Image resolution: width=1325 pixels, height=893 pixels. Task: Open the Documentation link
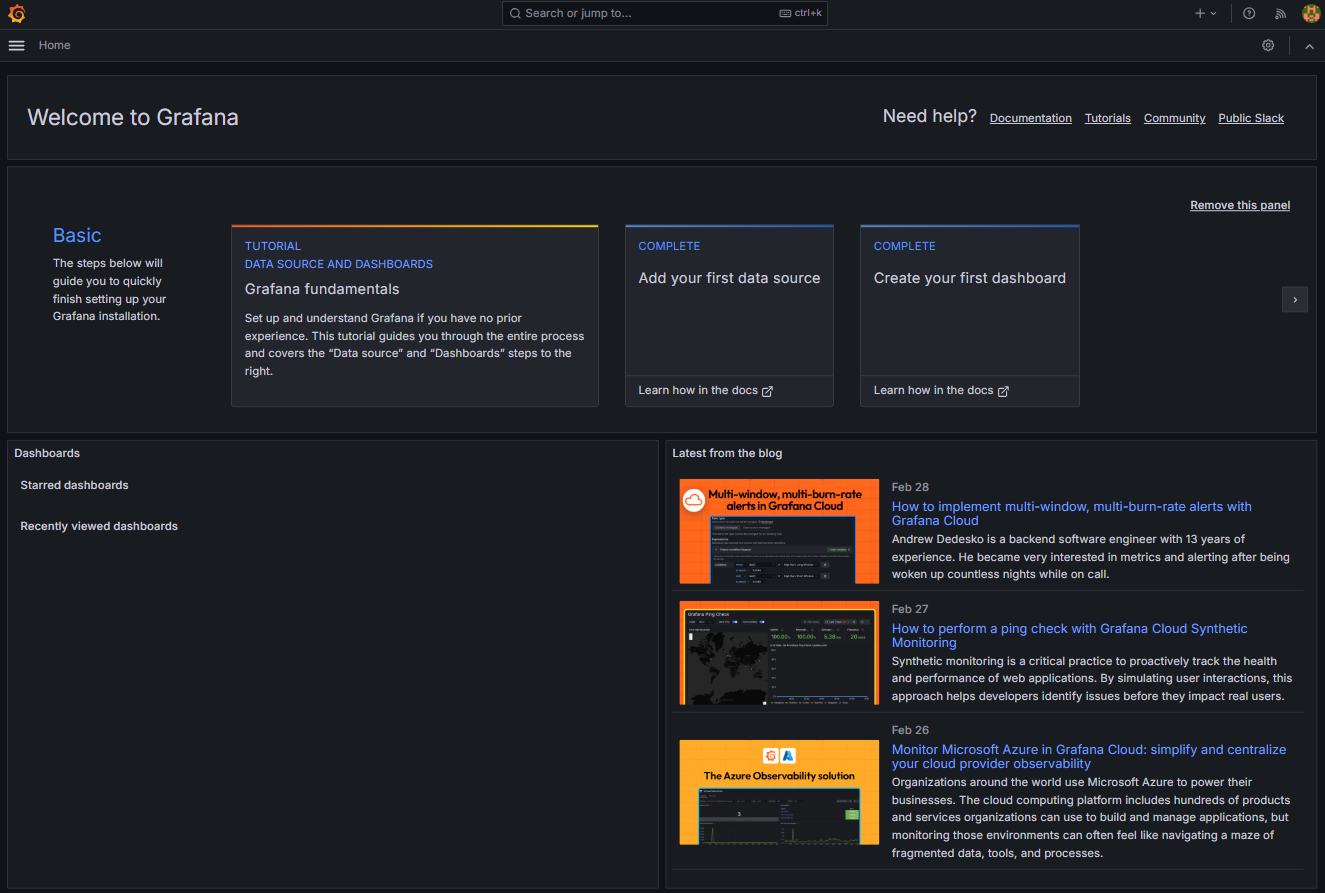pos(1030,118)
